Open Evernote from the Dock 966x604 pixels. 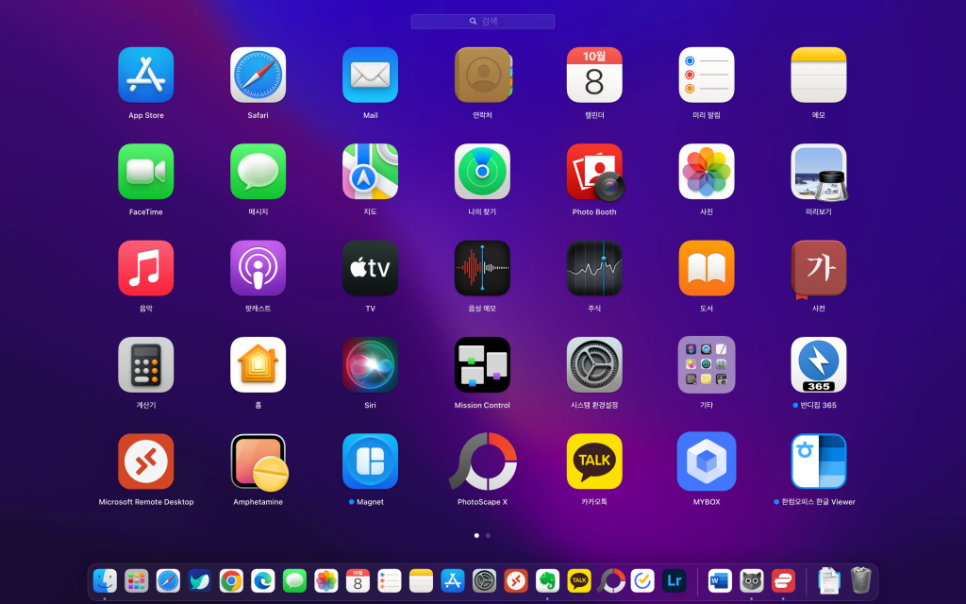[x=547, y=581]
